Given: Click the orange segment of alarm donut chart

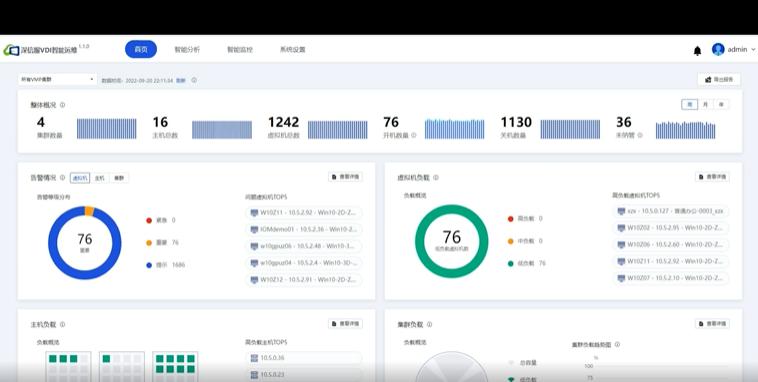Looking at the screenshot, I should (89, 211).
